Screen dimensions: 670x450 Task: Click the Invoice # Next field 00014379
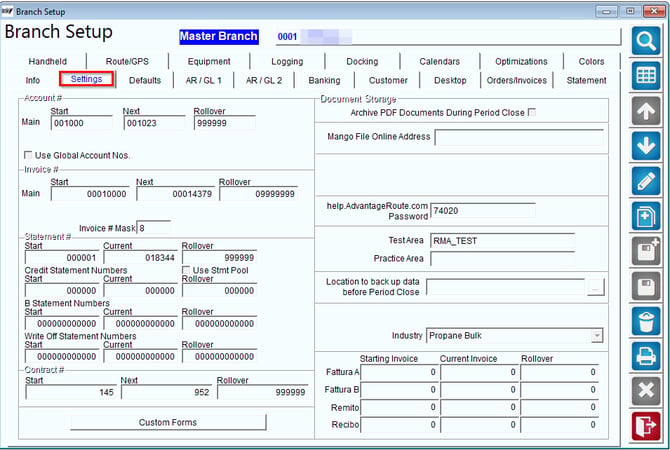pyautogui.click(x=176, y=194)
